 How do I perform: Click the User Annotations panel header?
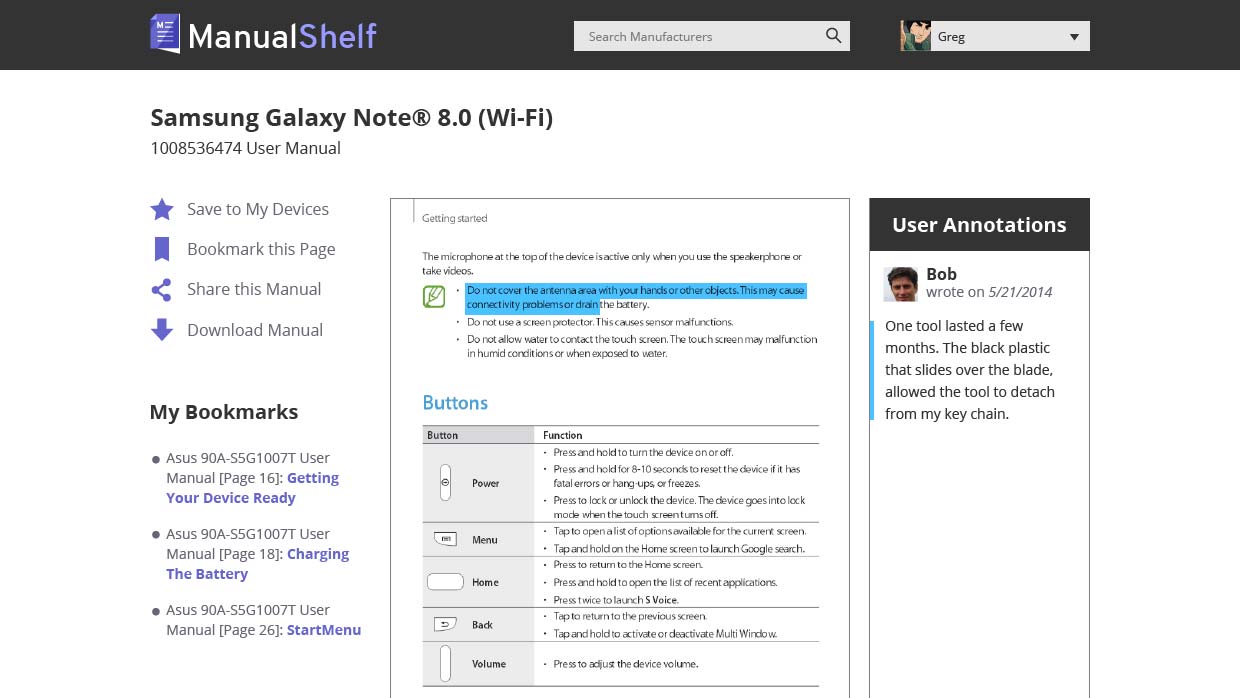coord(979,225)
